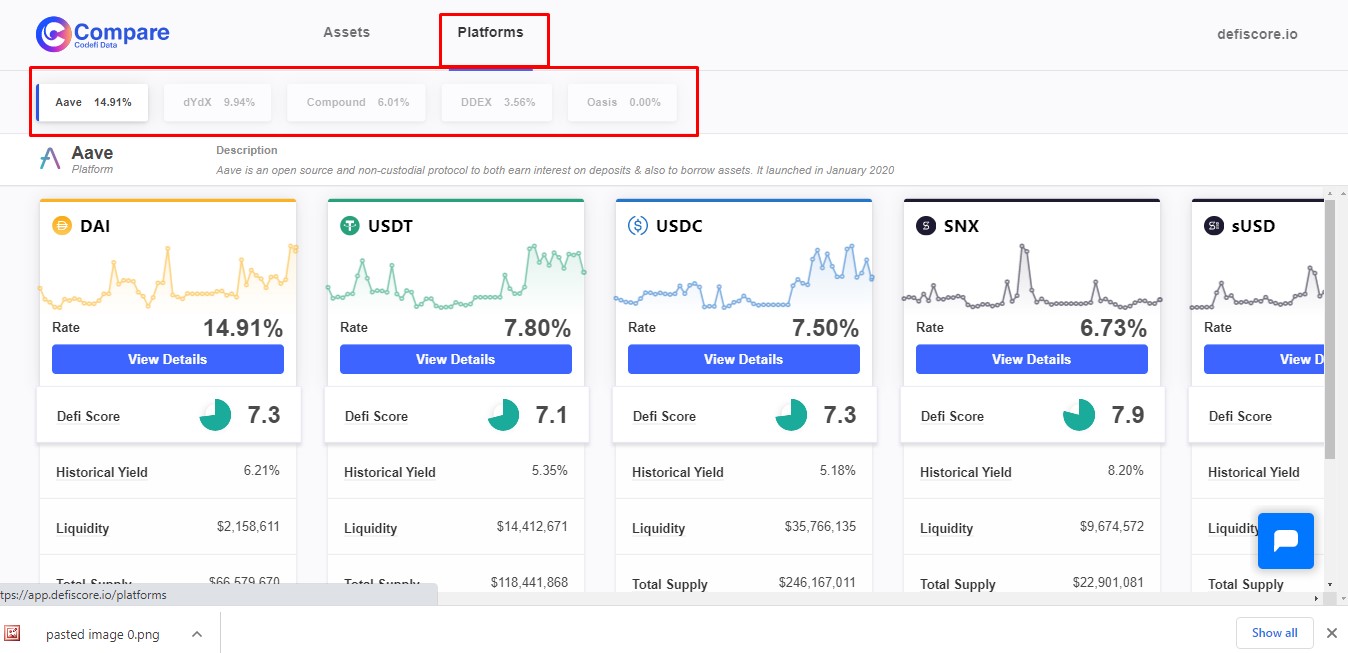
Task: Click the SNX coin icon
Action: [926, 226]
